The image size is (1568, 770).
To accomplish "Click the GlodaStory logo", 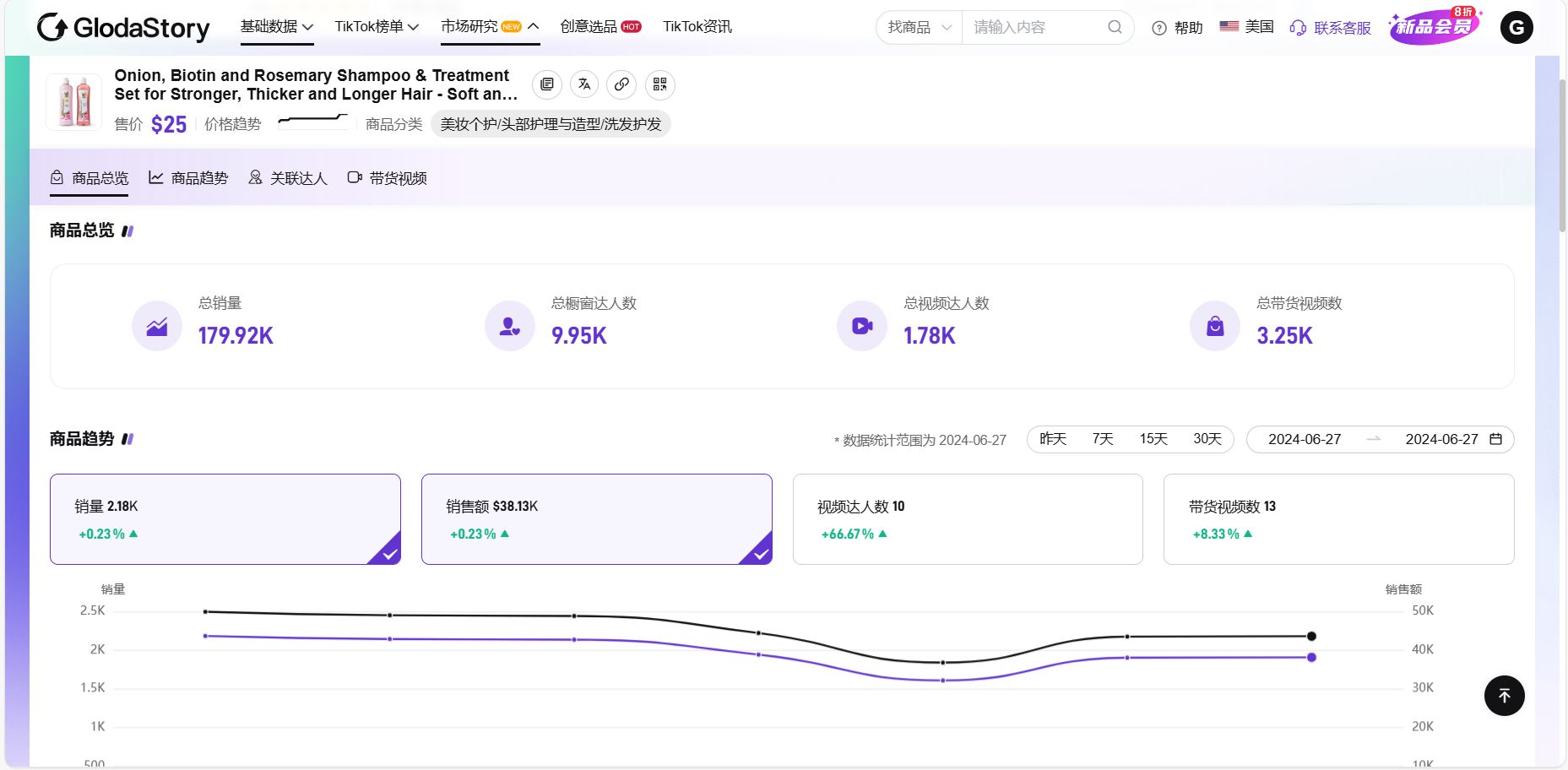I will 123,27.
